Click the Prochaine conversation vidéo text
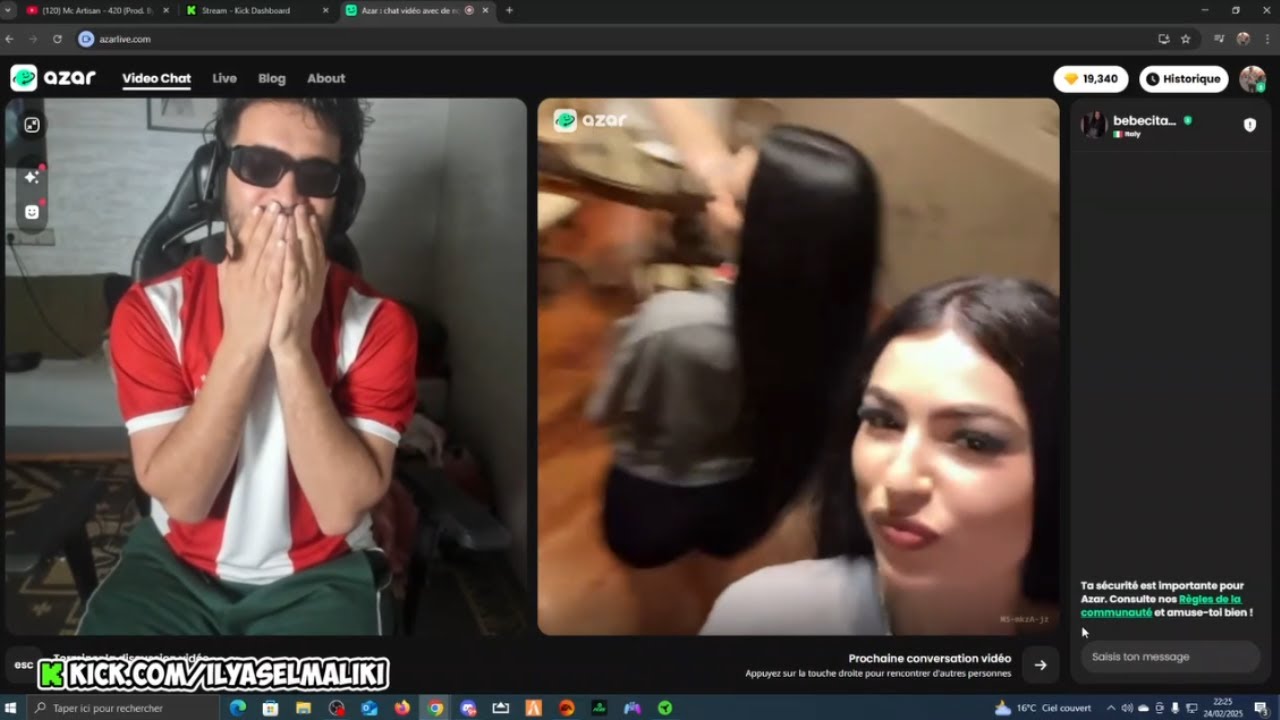The image size is (1280, 720). (930, 658)
